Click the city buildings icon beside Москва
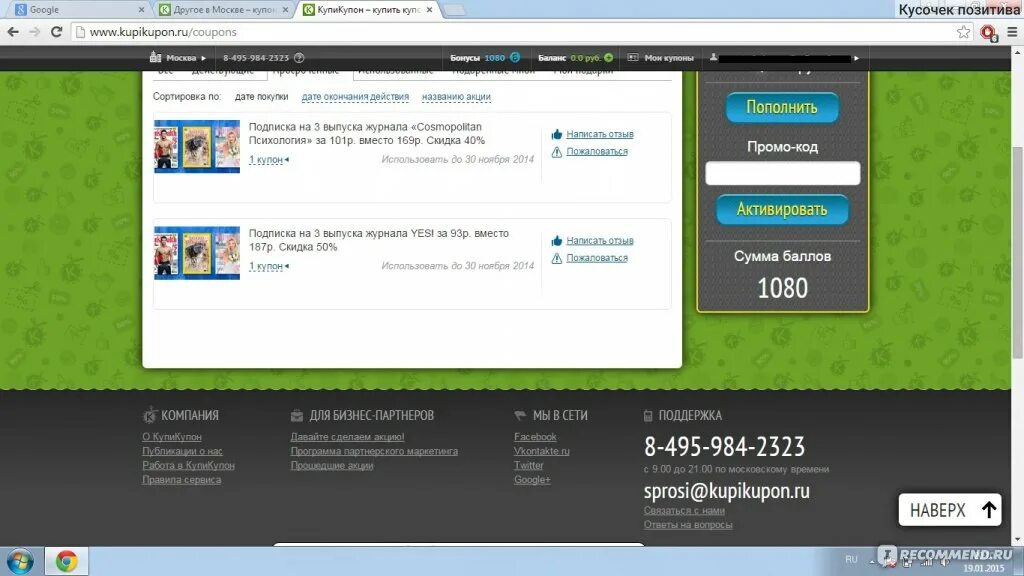Screen dimensions: 1024x576 [155, 57]
